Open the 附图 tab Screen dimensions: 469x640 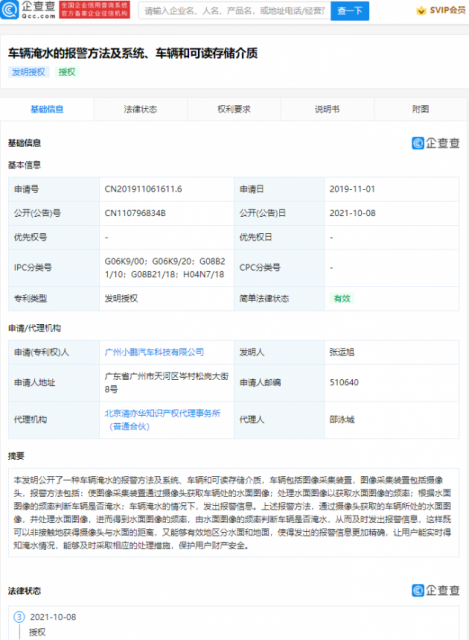(420, 109)
